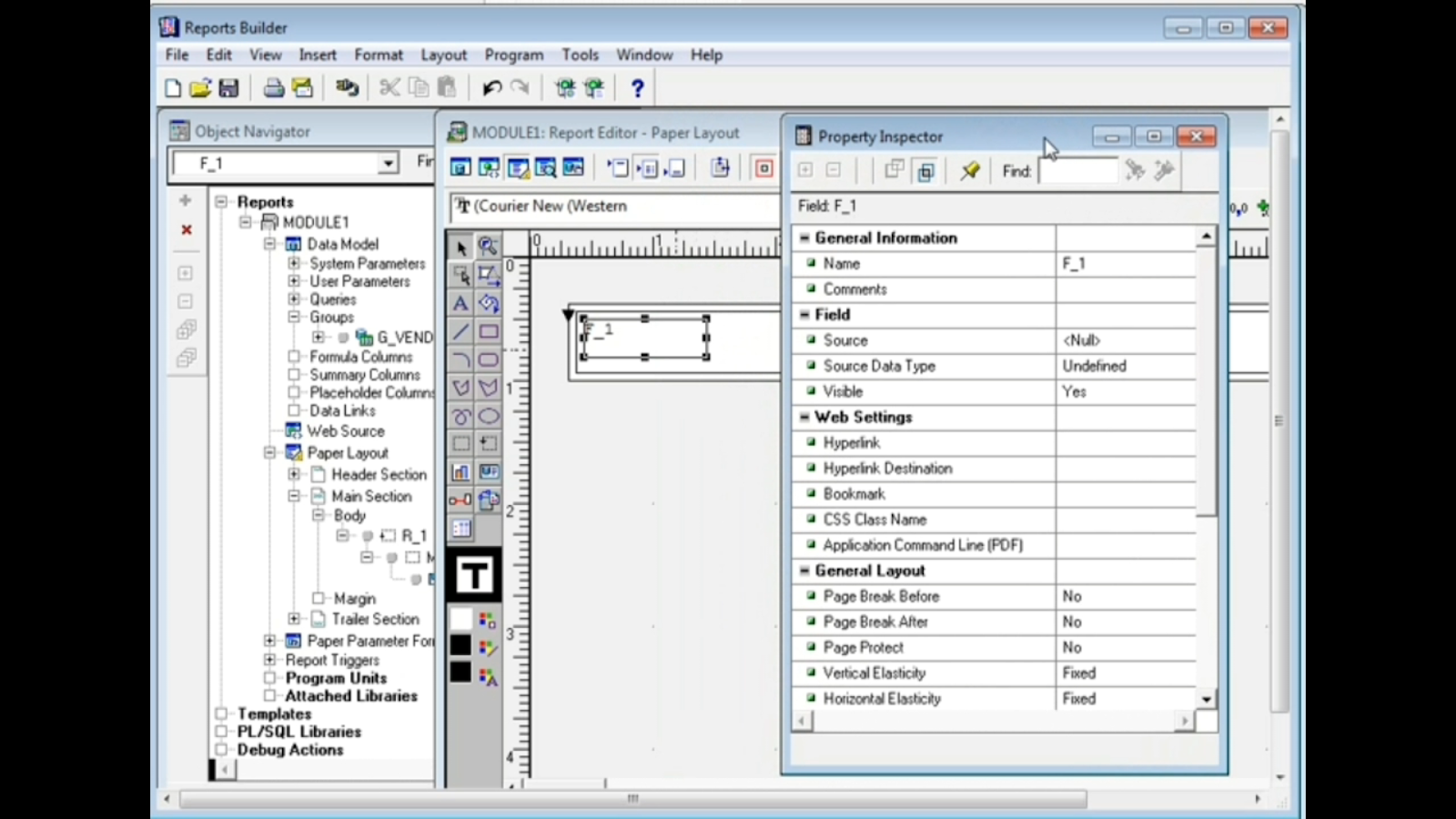Open the Tools menu

[x=580, y=55]
